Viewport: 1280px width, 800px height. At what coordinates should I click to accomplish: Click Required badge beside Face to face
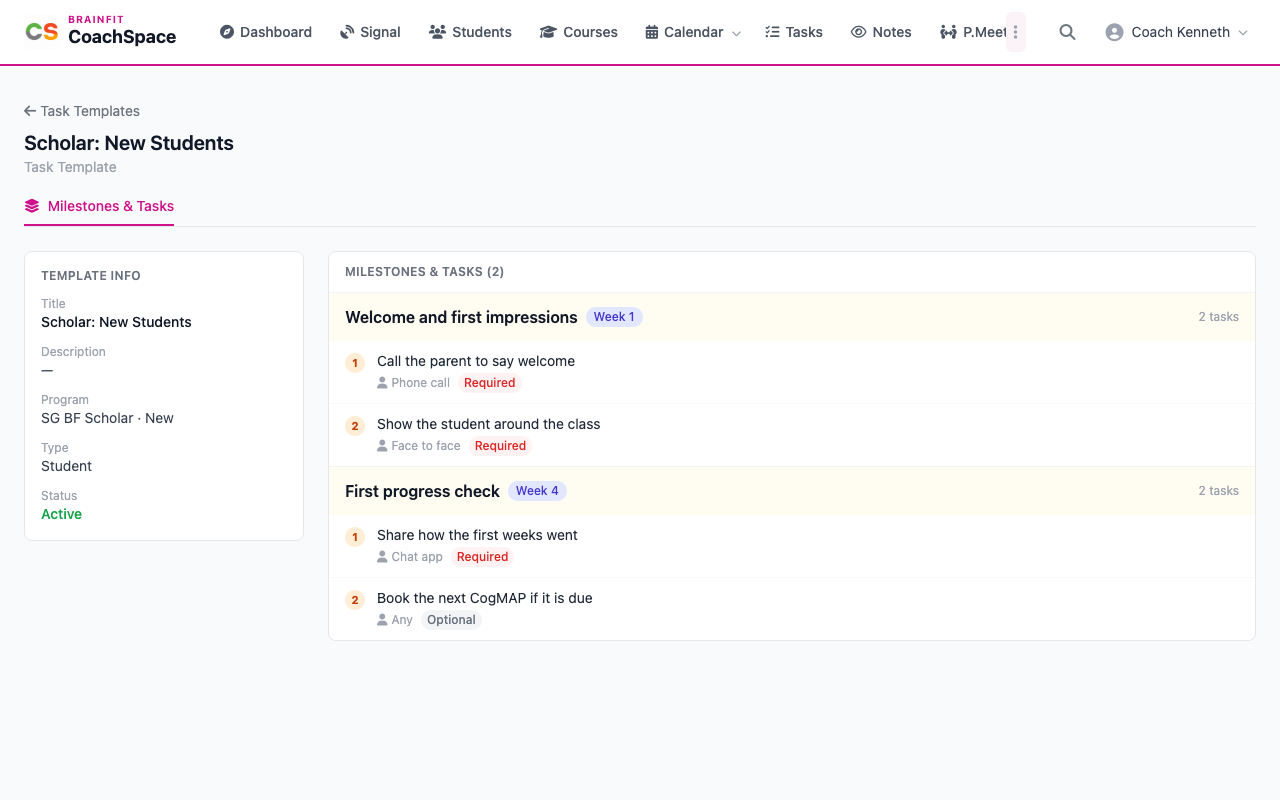click(500, 446)
